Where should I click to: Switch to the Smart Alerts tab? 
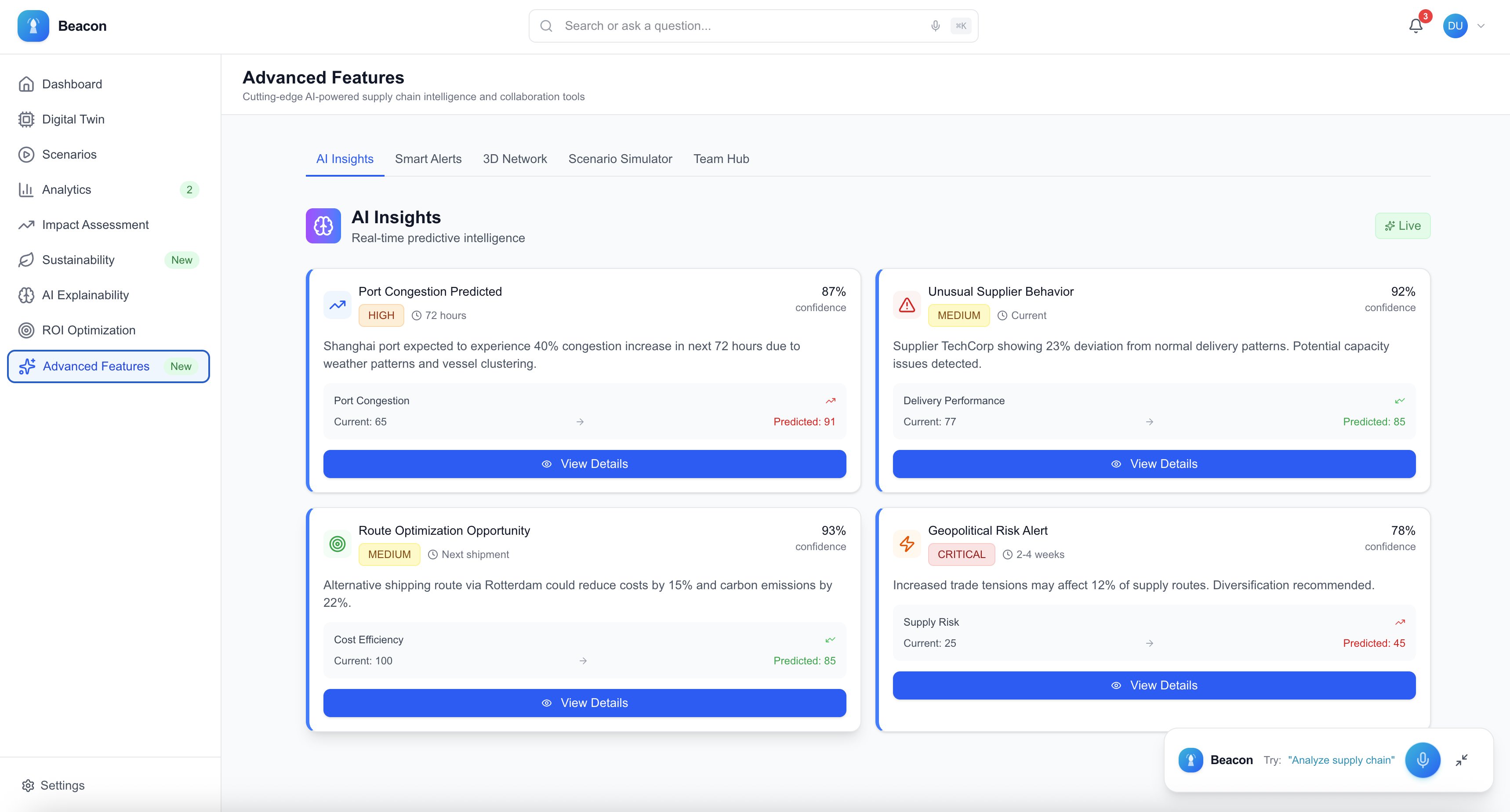[x=428, y=159]
